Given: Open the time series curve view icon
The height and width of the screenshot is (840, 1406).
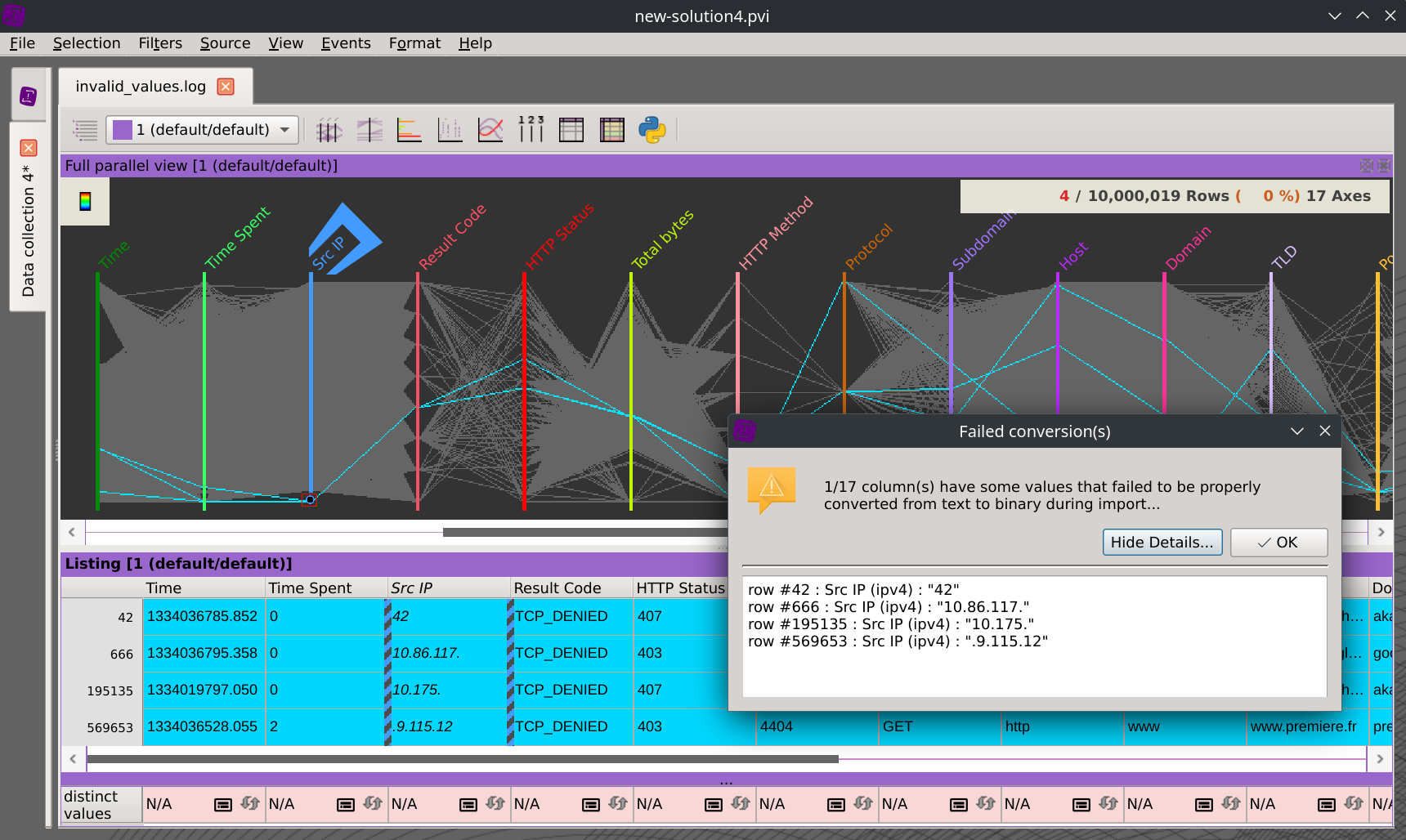Looking at the screenshot, I should tap(490, 130).
